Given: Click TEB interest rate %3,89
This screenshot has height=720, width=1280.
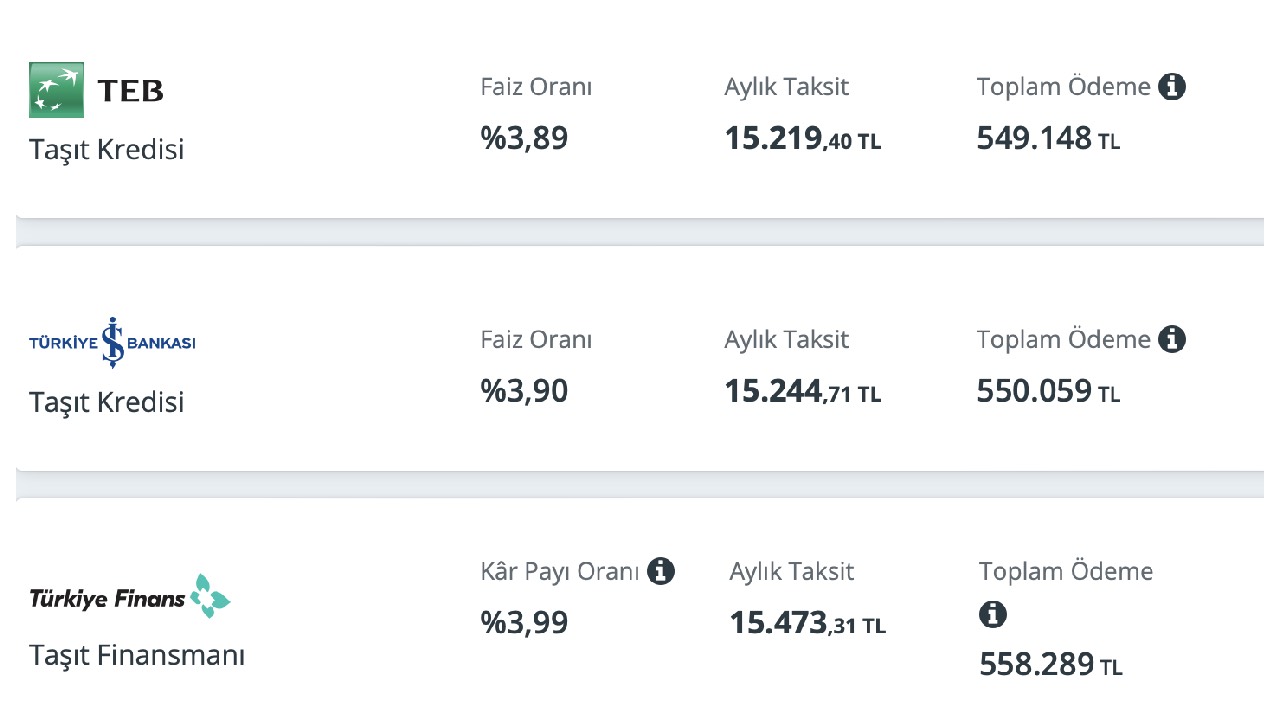Looking at the screenshot, I should [x=524, y=138].
